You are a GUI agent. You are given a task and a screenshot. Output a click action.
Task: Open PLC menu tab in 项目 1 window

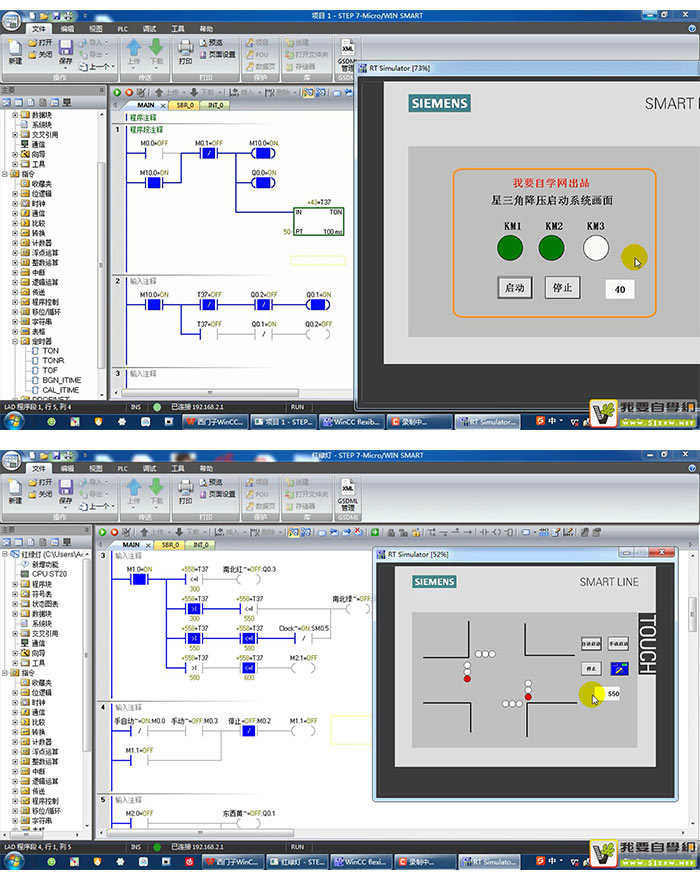click(x=122, y=29)
